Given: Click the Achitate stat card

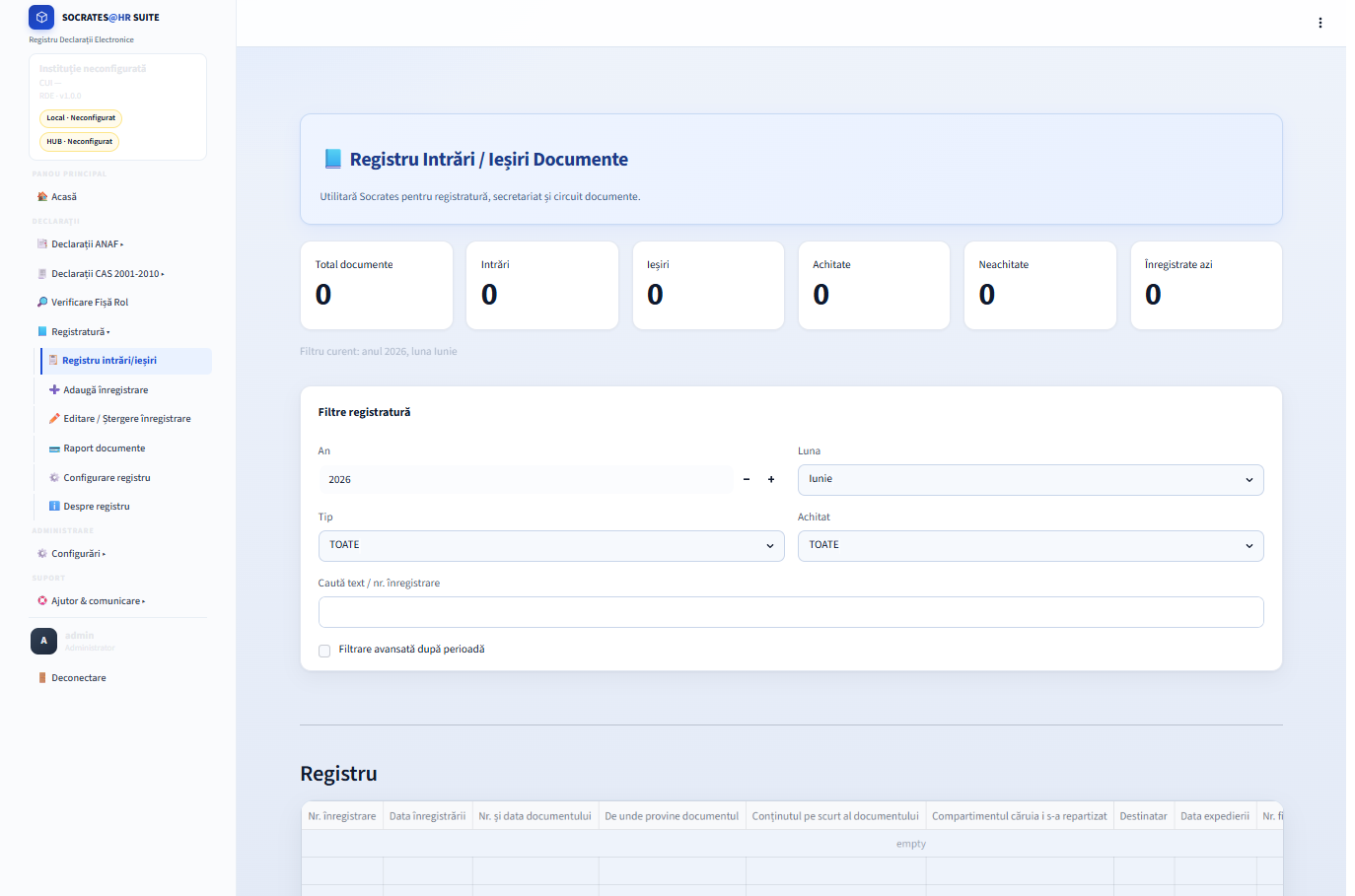Looking at the screenshot, I should 875,286.
